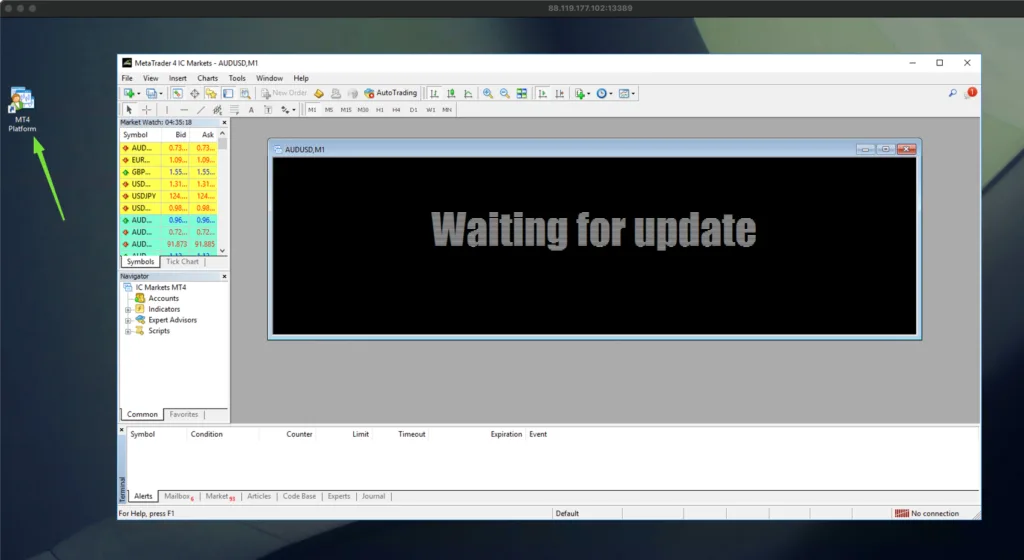Open the New Chart dropdown arrow
This screenshot has height=560, width=1024.
(138, 93)
